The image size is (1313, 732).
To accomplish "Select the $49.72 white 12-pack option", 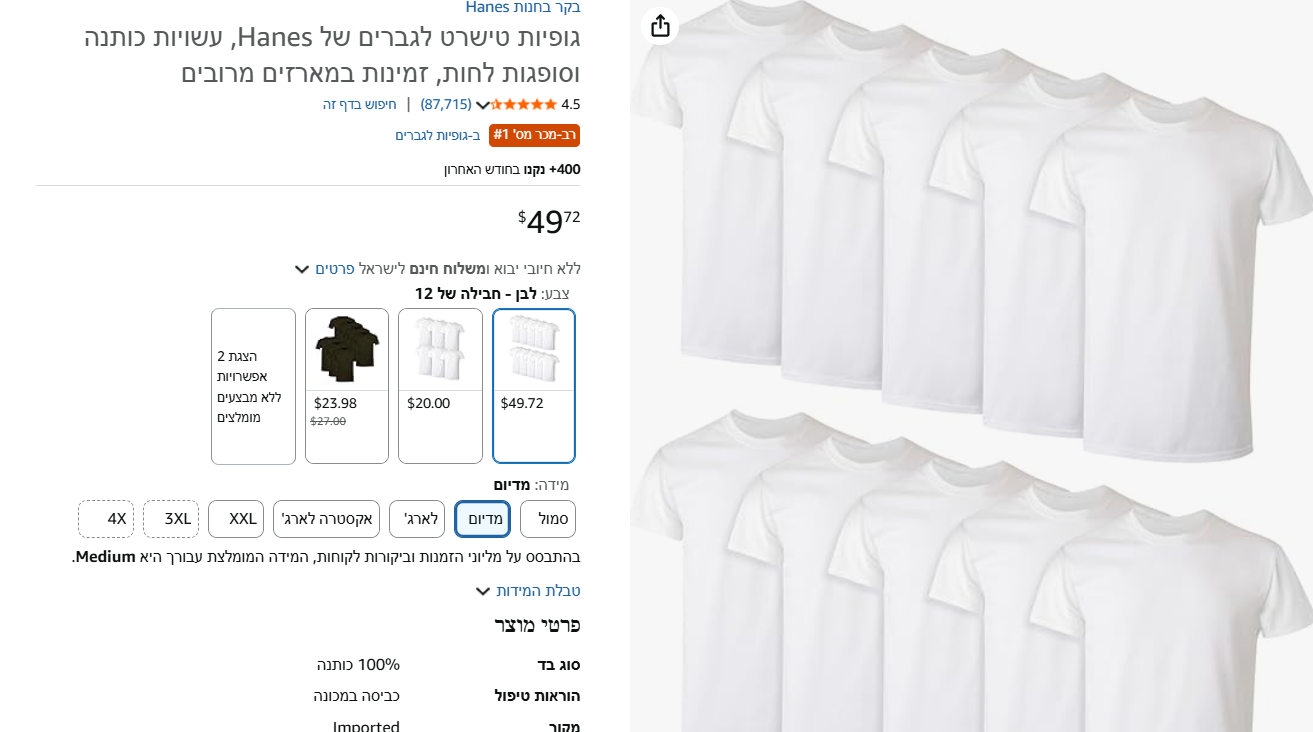I will tap(534, 385).
